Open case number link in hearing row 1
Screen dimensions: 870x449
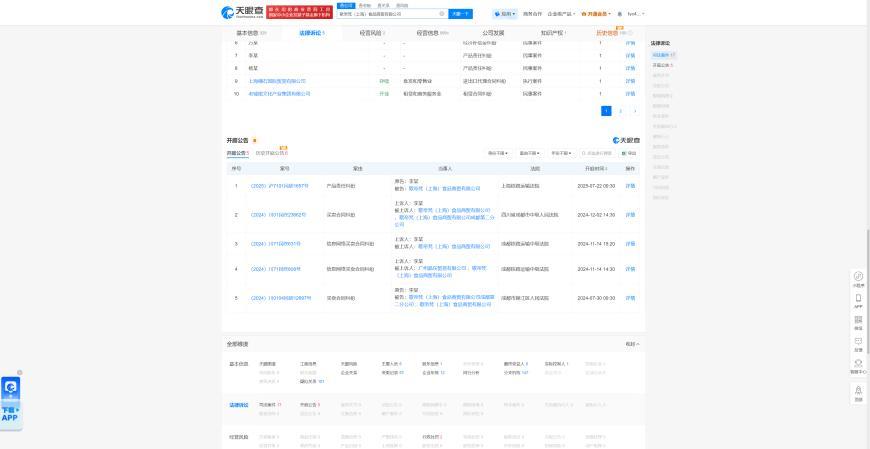[x=279, y=186]
